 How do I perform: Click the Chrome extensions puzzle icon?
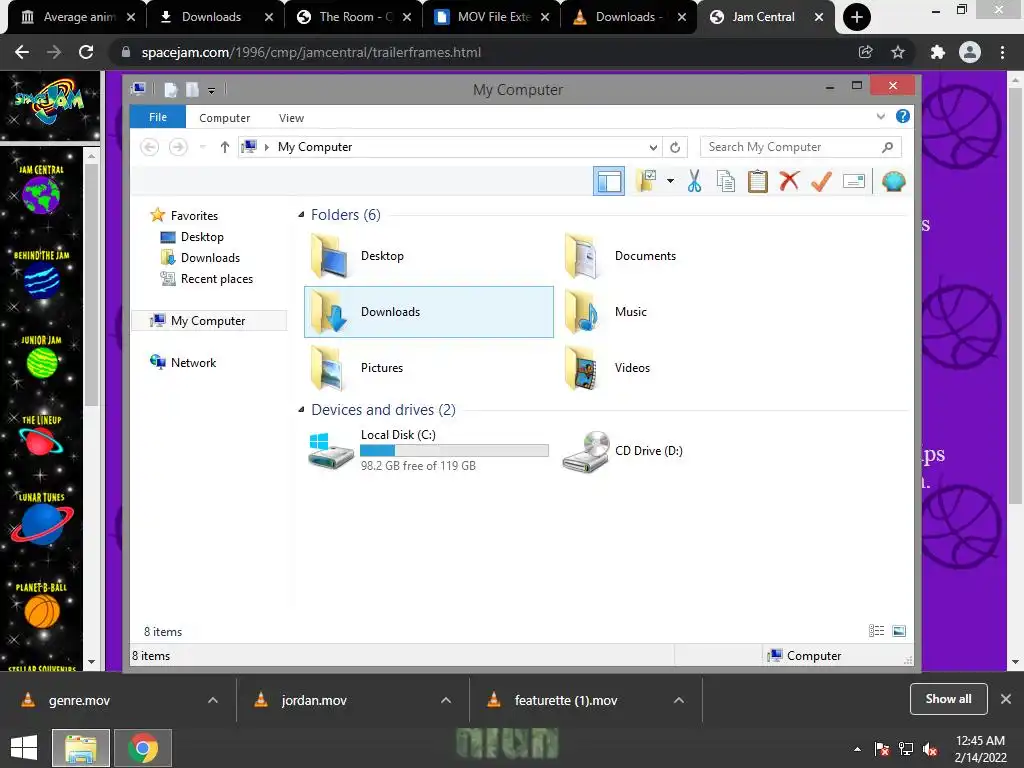pyautogui.click(x=938, y=52)
